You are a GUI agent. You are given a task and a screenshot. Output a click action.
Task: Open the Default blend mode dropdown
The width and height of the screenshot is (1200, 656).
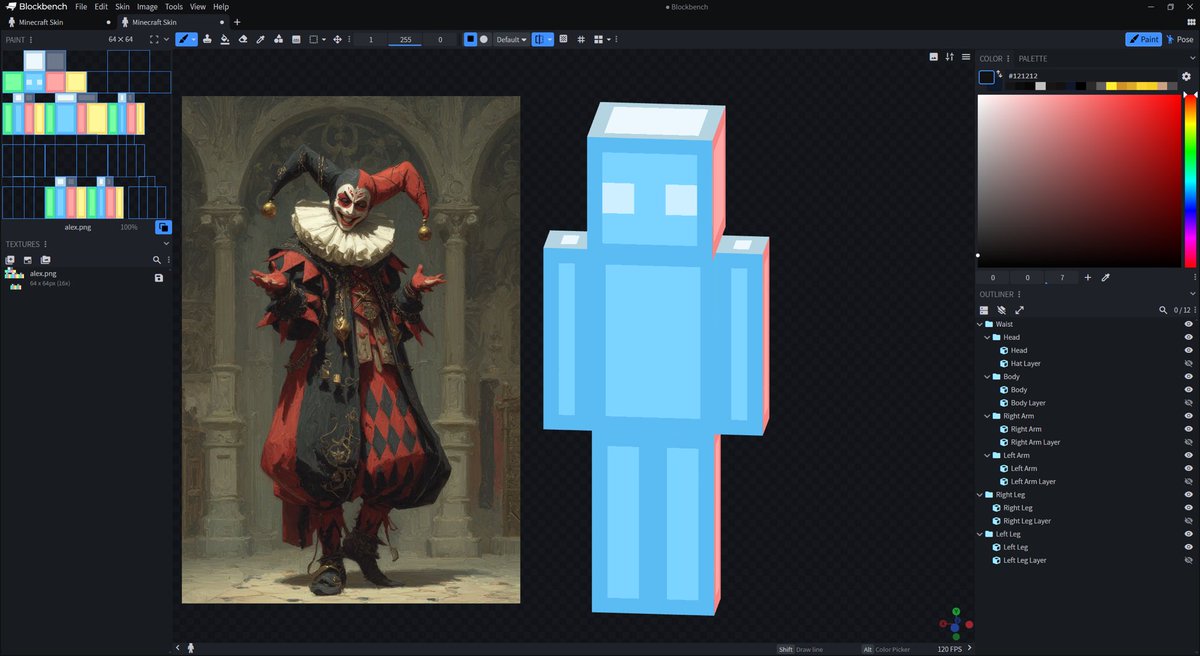pyautogui.click(x=512, y=39)
